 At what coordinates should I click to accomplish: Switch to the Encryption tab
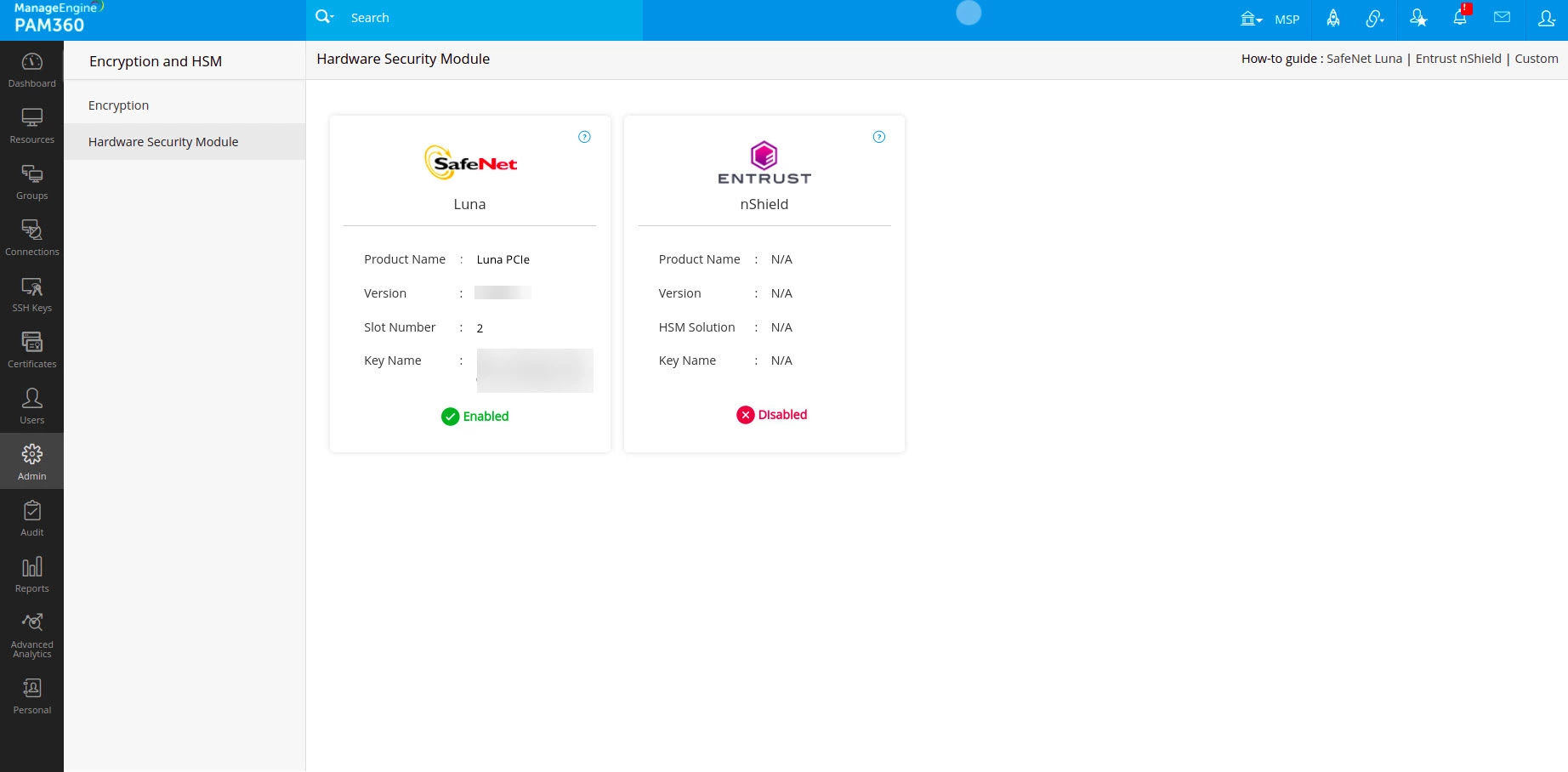[x=118, y=105]
